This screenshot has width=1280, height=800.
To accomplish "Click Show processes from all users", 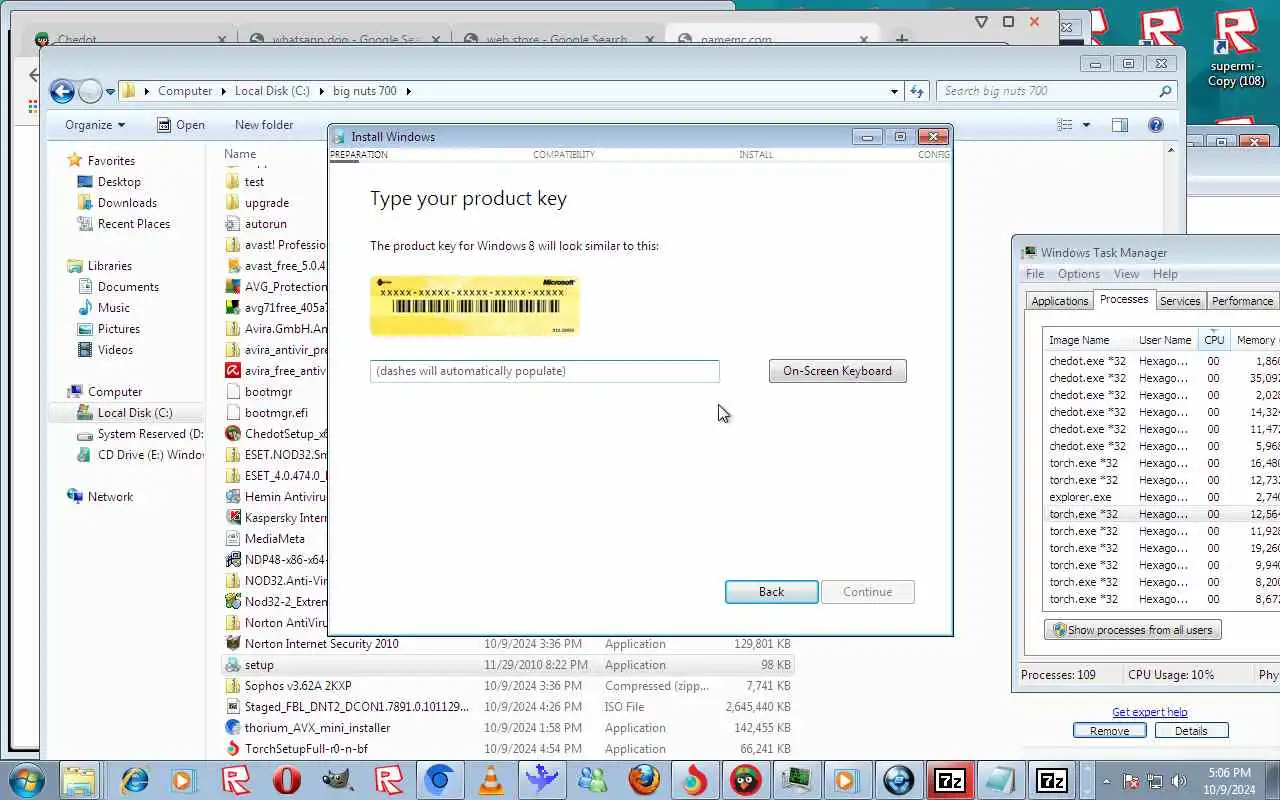I will click(x=1132, y=630).
